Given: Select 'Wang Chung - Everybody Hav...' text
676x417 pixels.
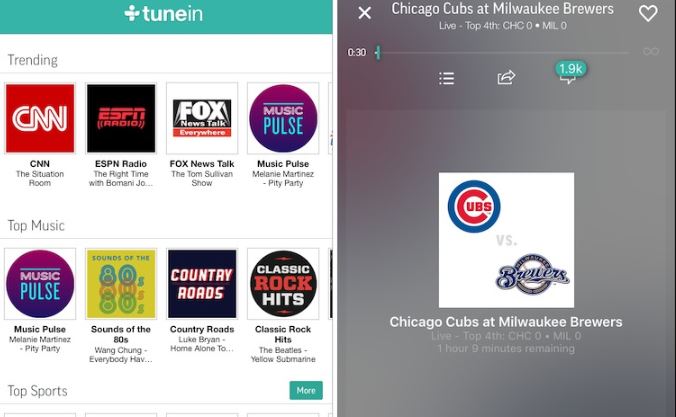Looking at the screenshot, I should (121, 354).
